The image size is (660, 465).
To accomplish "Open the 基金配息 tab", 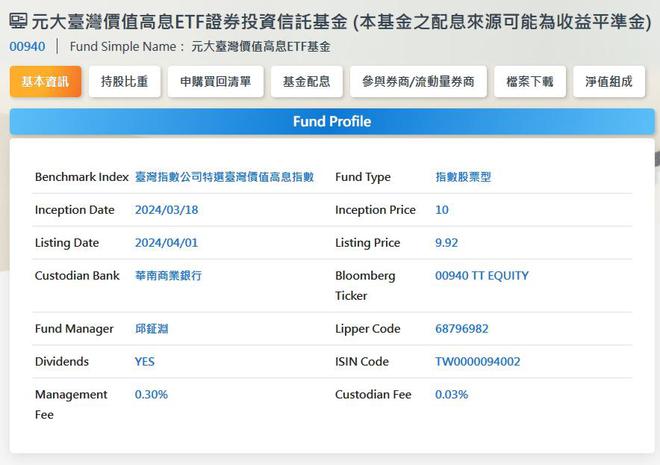I will click(x=307, y=82).
